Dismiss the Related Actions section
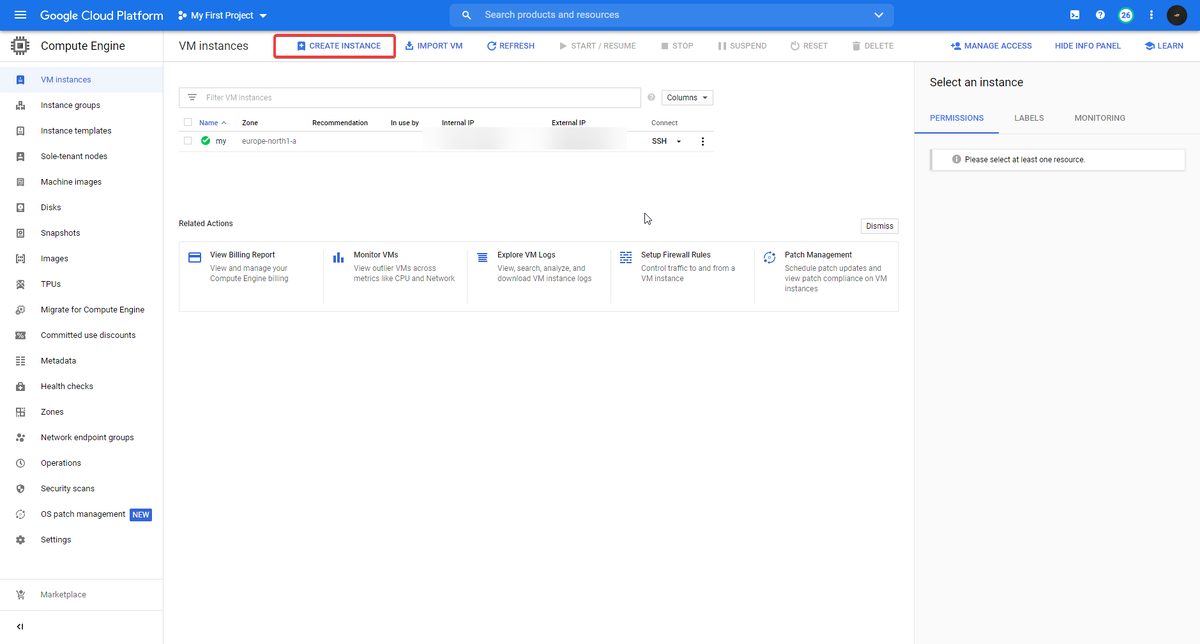The height and width of the screenshot is (644, 1200). 879,226
